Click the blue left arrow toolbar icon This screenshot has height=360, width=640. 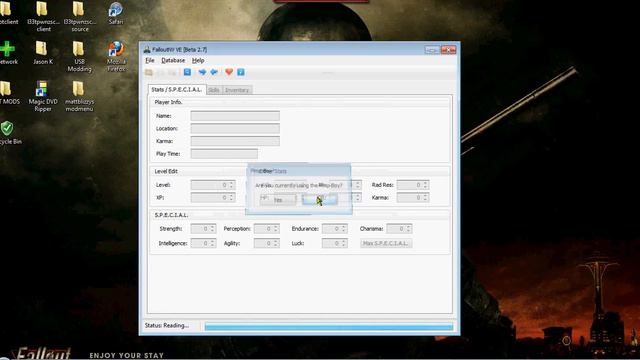point(214,72)
